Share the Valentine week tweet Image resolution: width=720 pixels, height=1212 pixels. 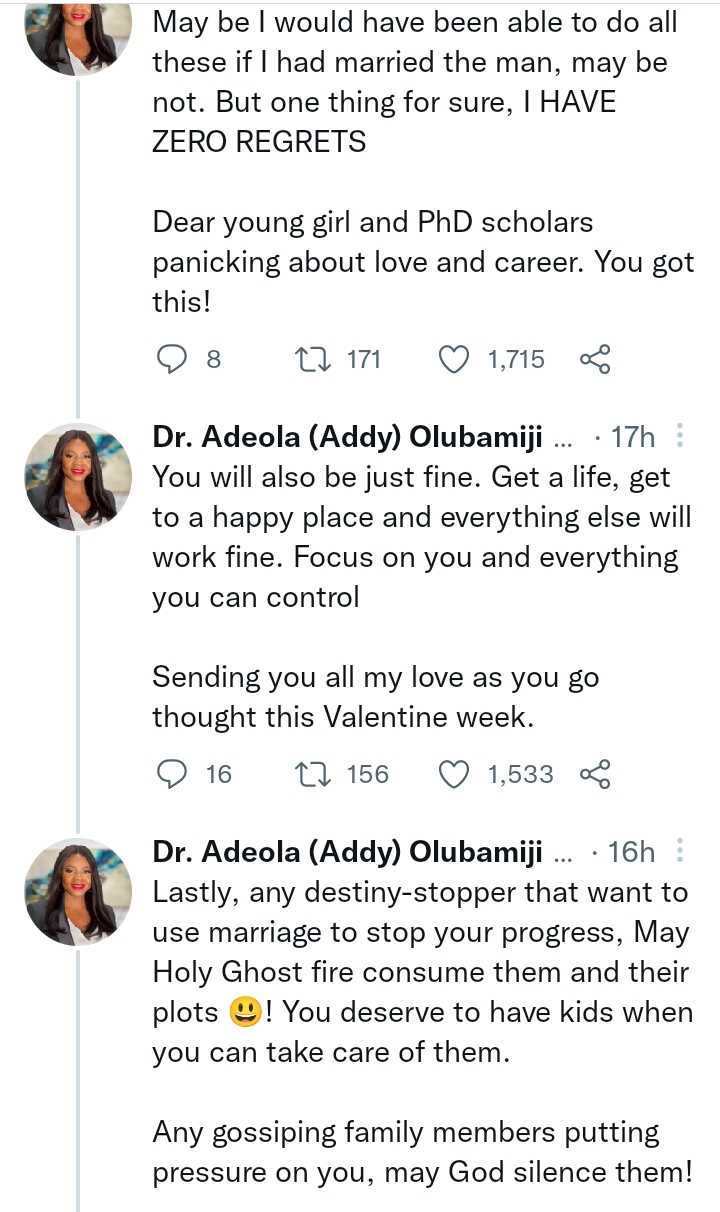pyautogui.click(x=595, y=774)
